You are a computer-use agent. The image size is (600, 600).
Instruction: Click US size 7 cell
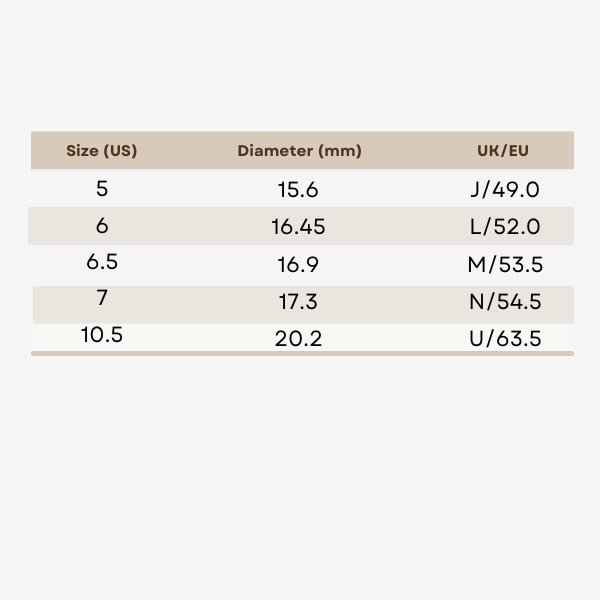pyautogui.click(x=102, y=298)
